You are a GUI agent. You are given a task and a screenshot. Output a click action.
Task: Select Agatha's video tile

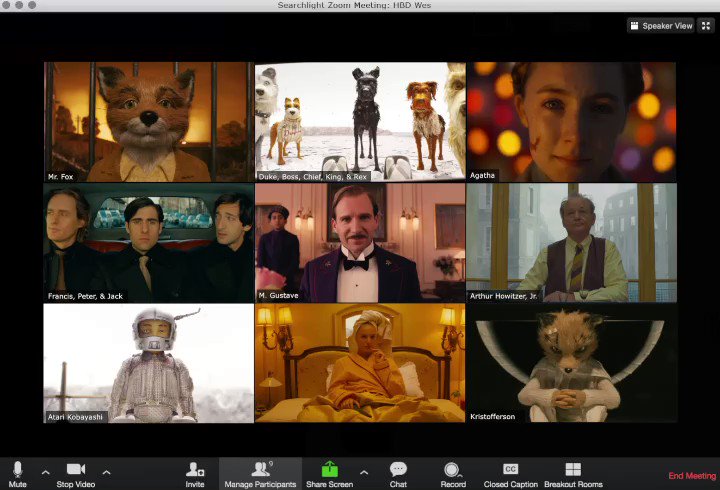point(571,122)
